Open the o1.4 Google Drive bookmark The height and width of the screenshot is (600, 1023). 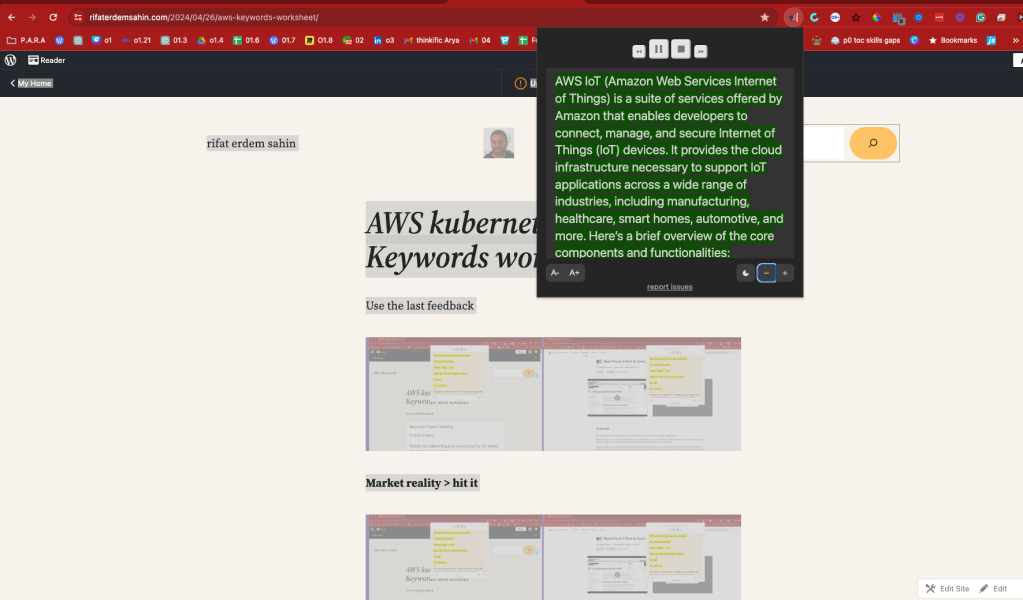tap(210, 40)
